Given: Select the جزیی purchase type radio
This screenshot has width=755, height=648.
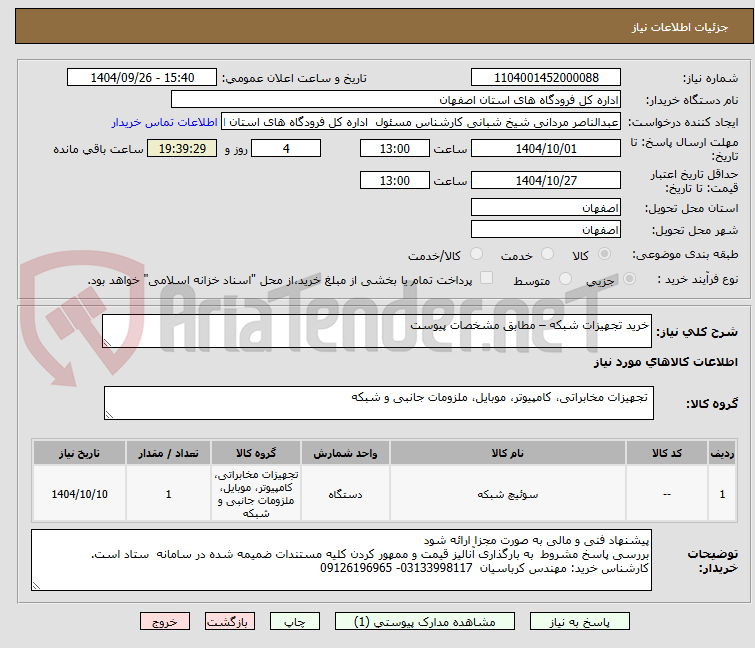Looking at the screenshot, I should 629,279.
